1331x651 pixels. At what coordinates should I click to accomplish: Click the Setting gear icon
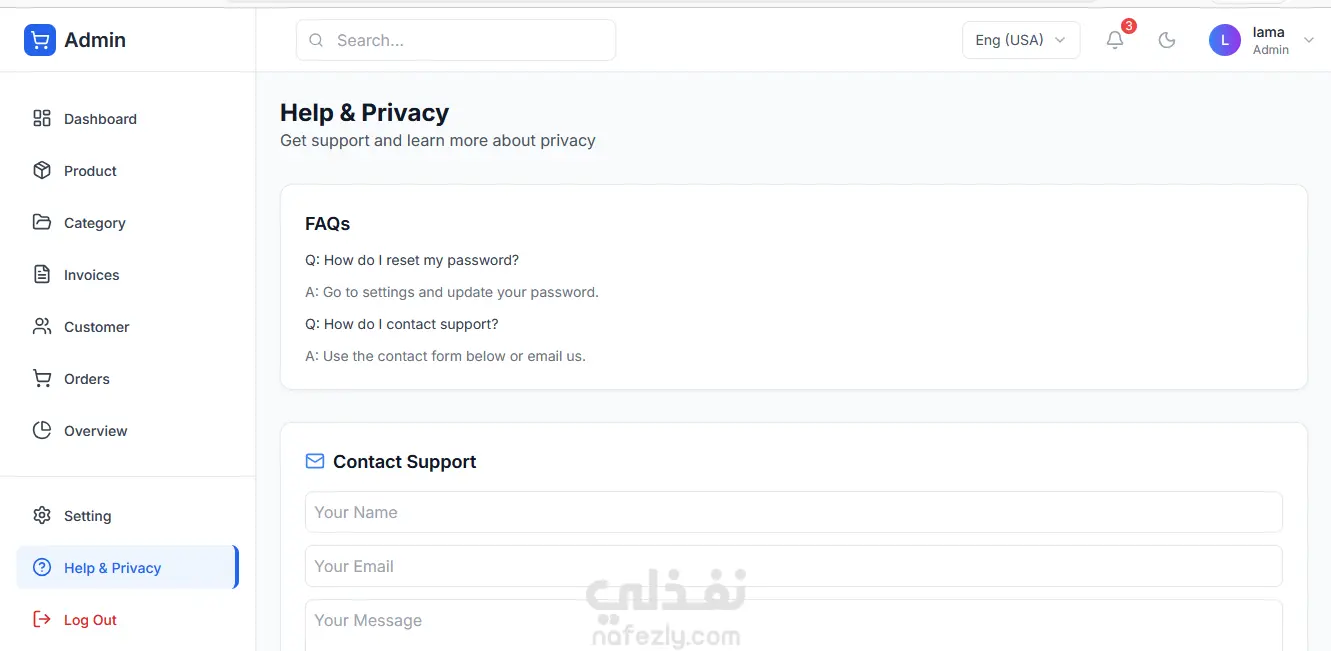[x=42, y=516]
